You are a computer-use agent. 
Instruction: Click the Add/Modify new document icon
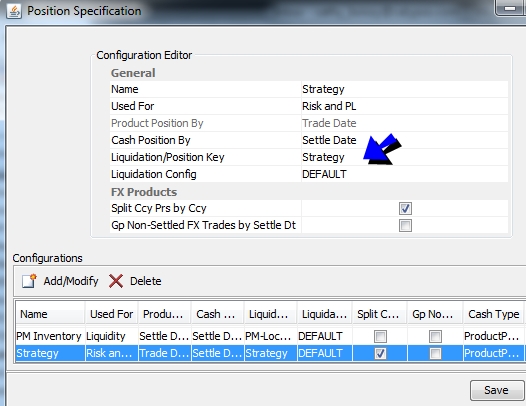point(29,281)
